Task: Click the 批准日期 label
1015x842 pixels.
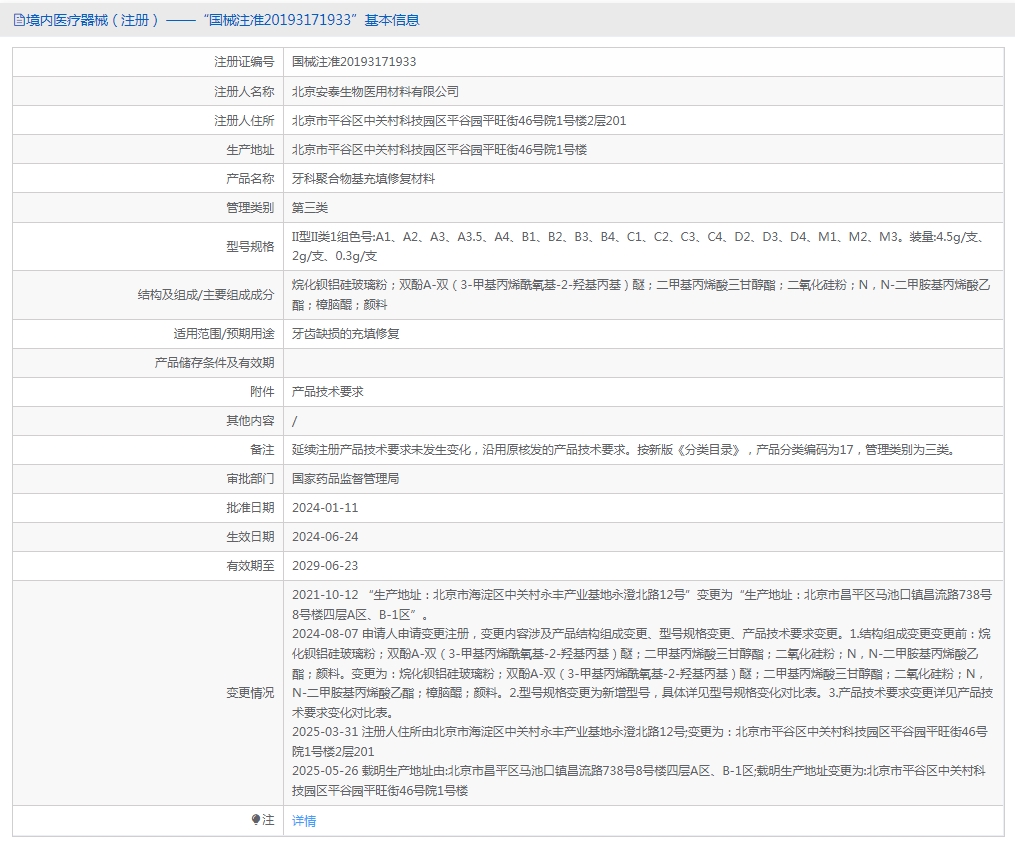Action: click(250, 507)
